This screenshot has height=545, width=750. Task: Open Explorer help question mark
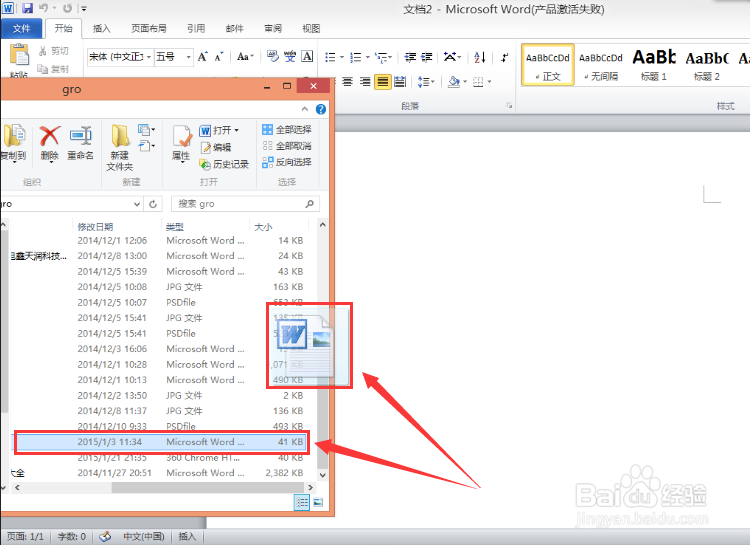tap(321, 109)
